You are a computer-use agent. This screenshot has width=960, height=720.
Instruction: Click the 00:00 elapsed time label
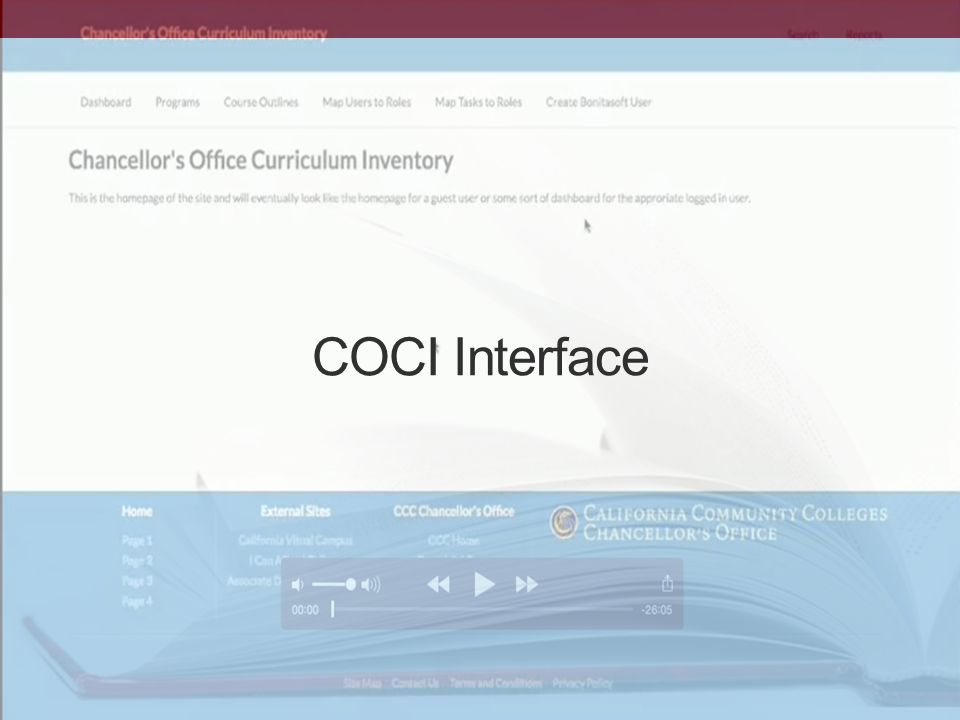point(305,610)
